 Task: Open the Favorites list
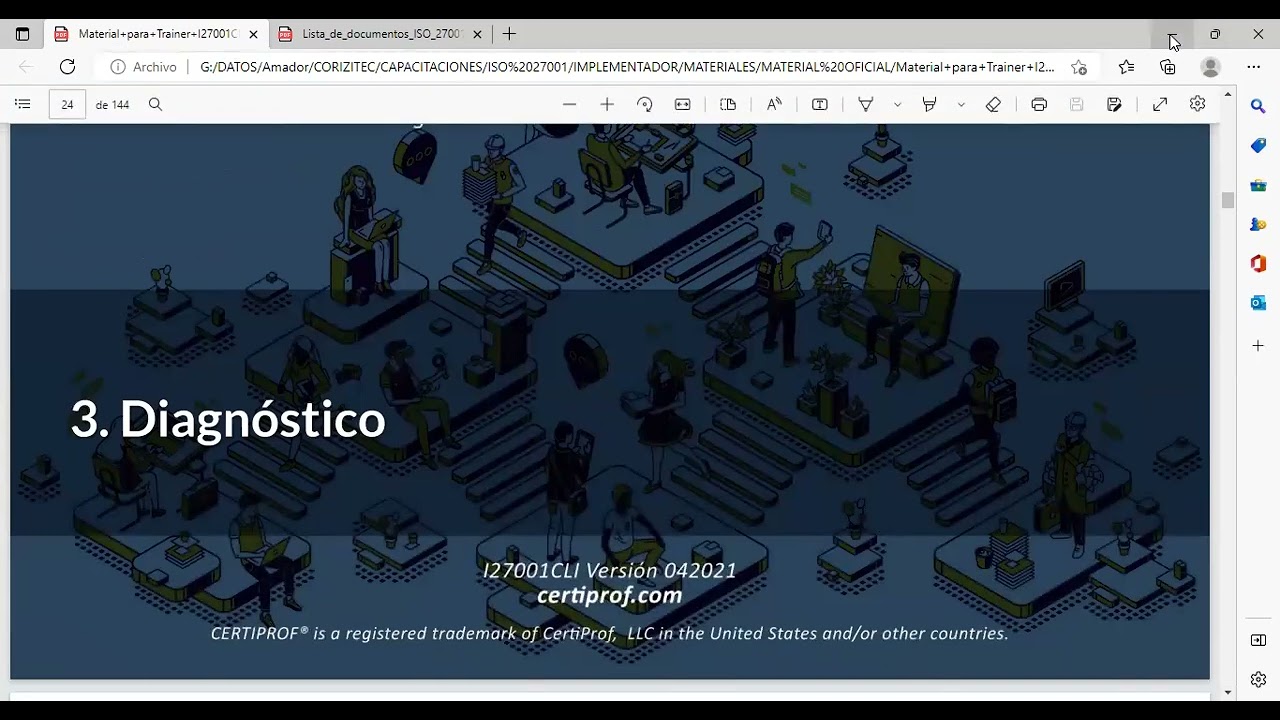pos(1126,67)
